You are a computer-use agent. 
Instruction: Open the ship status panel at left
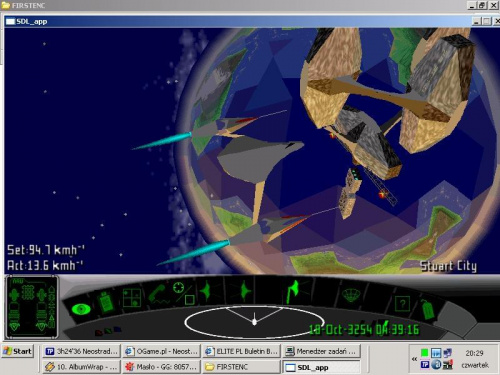pos(32,307)
